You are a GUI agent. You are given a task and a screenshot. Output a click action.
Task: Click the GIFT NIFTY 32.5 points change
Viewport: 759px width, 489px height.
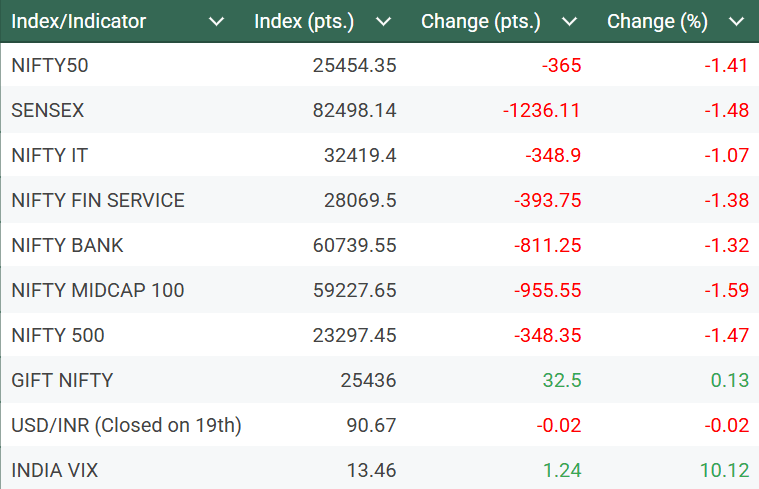[561, 380]
